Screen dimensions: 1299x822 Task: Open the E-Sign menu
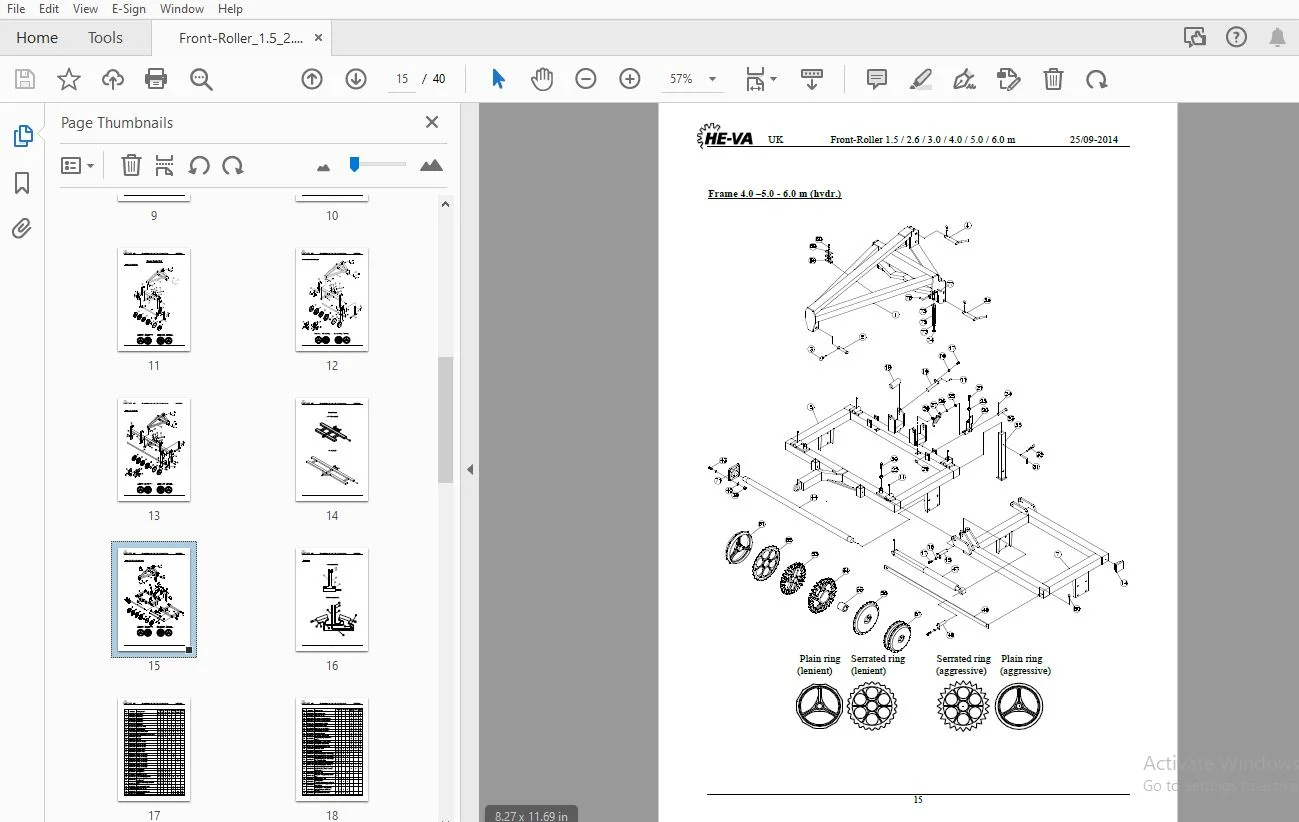pyautogui.click(x=128, y=9)
